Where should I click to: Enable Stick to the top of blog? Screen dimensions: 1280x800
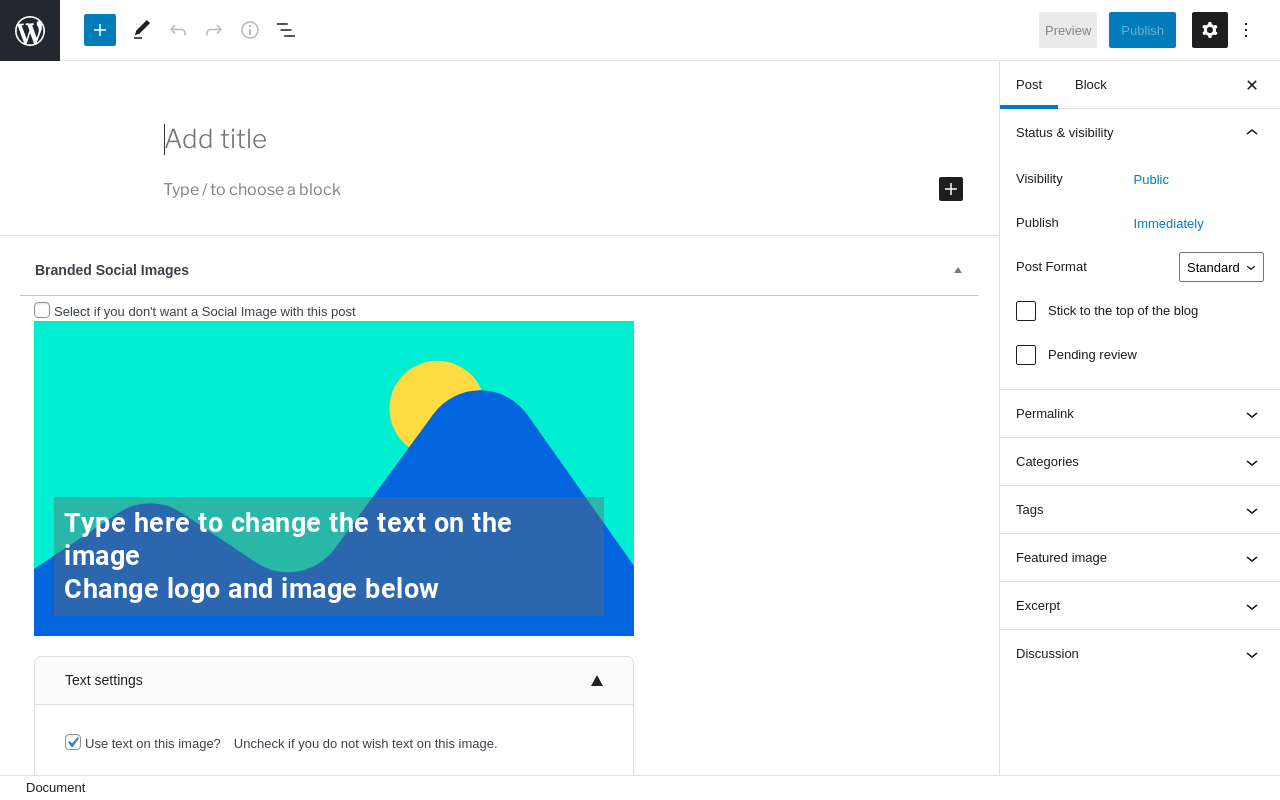(1026, 311)
